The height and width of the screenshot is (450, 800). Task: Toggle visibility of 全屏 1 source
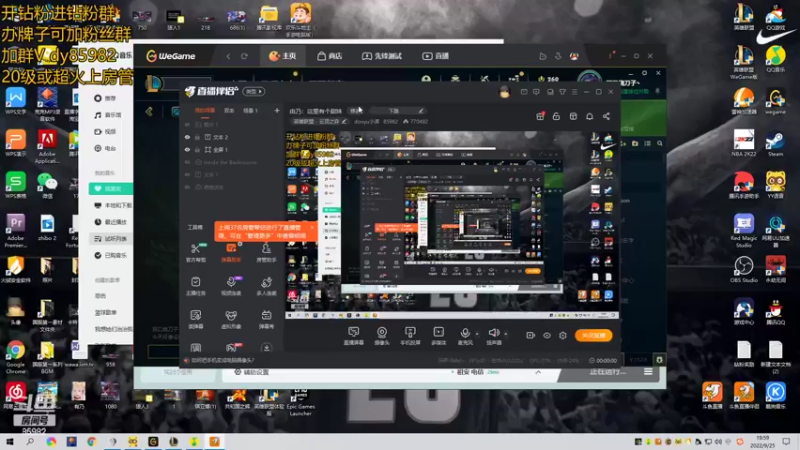187,149
